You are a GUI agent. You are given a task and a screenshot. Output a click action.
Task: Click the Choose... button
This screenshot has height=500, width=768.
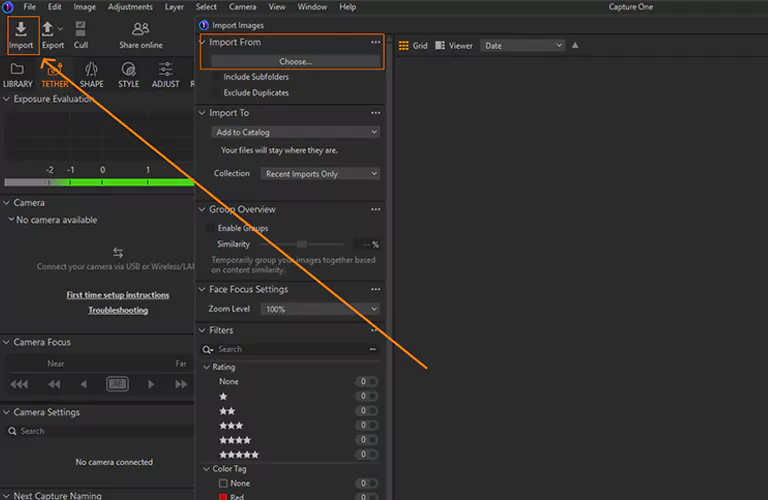tap(295, 61)
